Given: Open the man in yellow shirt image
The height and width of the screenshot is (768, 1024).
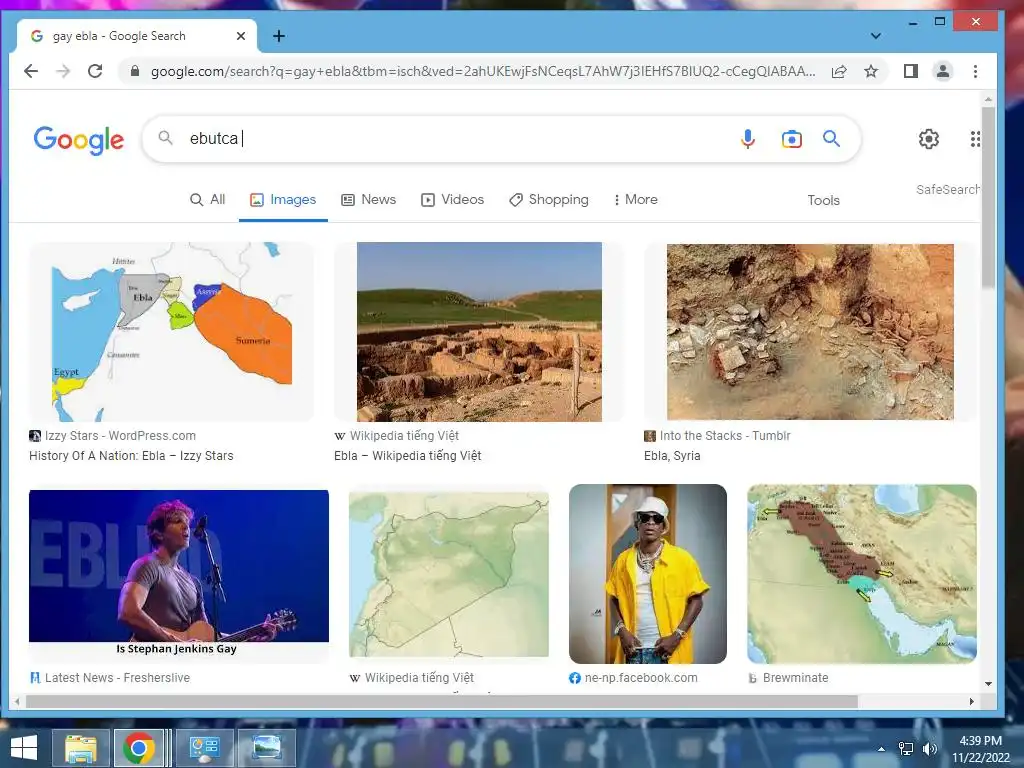Looking at the screenshot, I should click(647, 574).
